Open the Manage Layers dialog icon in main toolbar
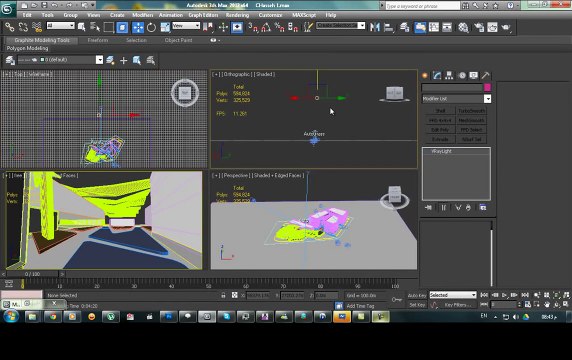572x360 pixels. point(405,27)
